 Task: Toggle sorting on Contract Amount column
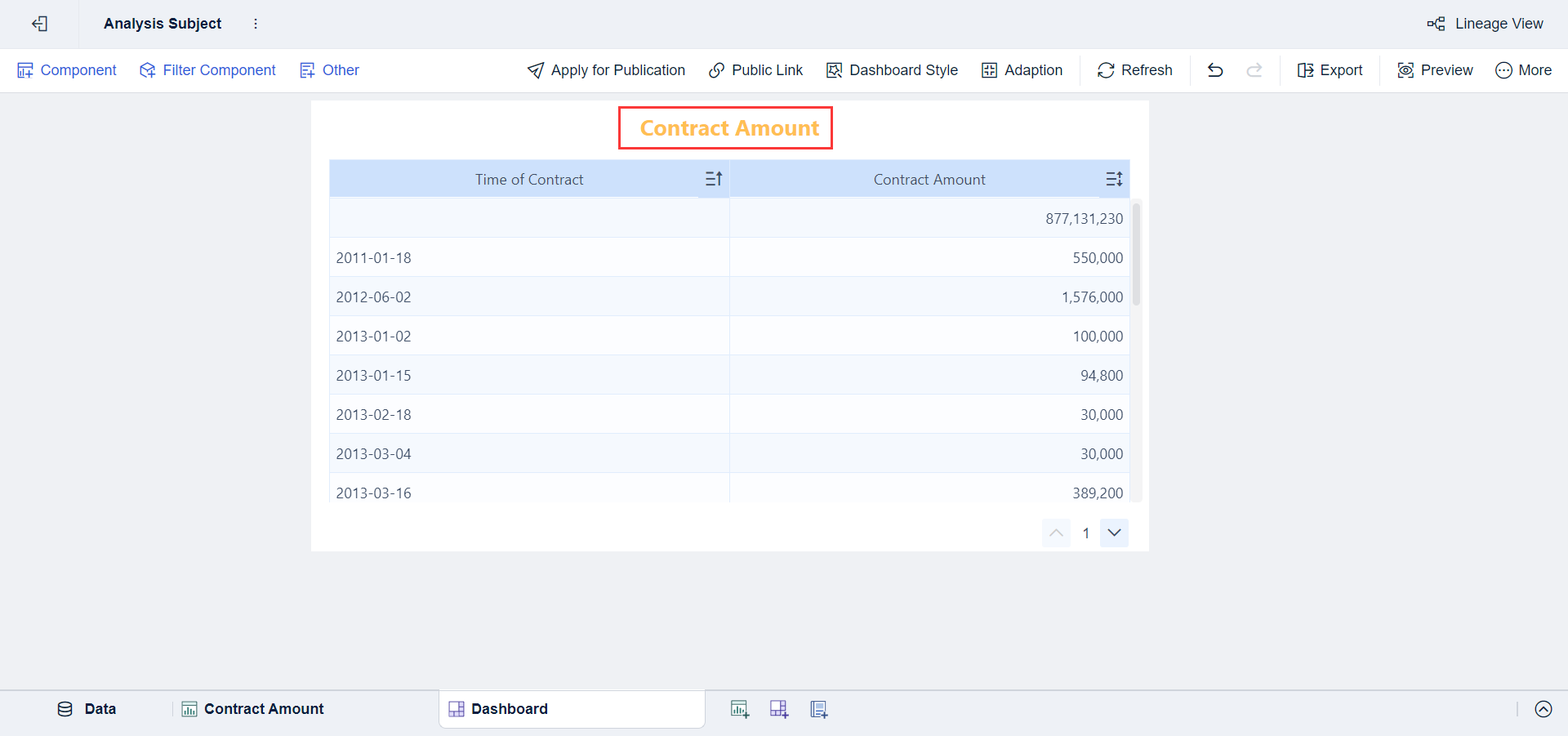1113,179
